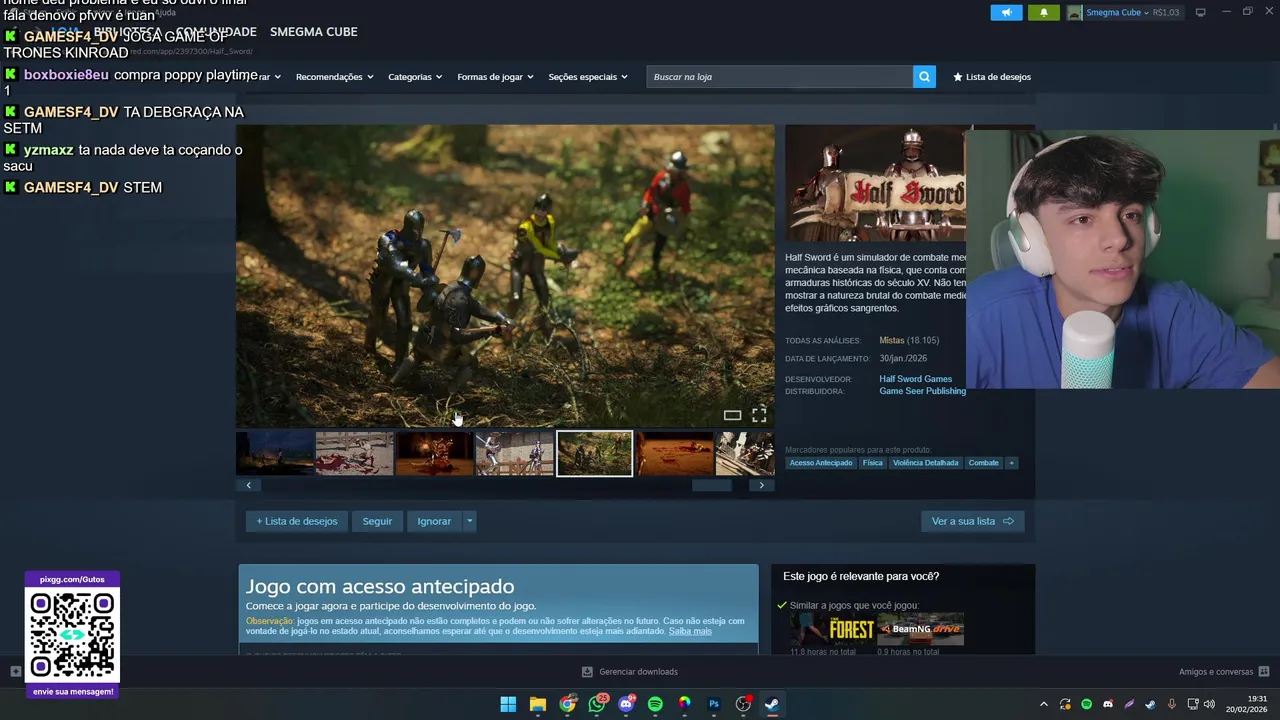Click the Combate tag

pos(984,463)
